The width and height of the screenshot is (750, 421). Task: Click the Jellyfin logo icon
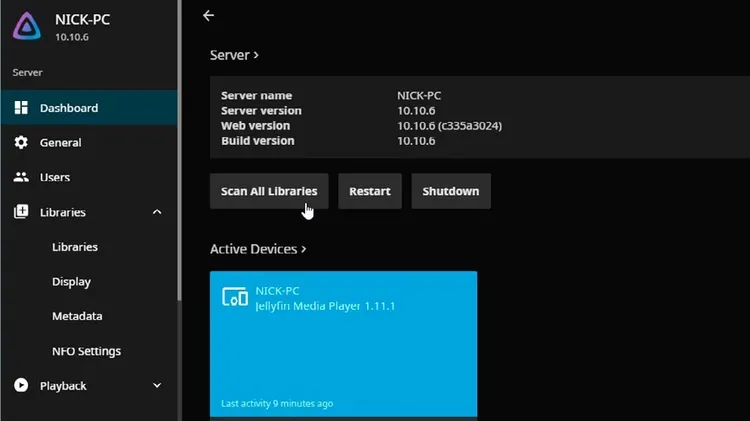pyautogui.click(x=27, y=26)
